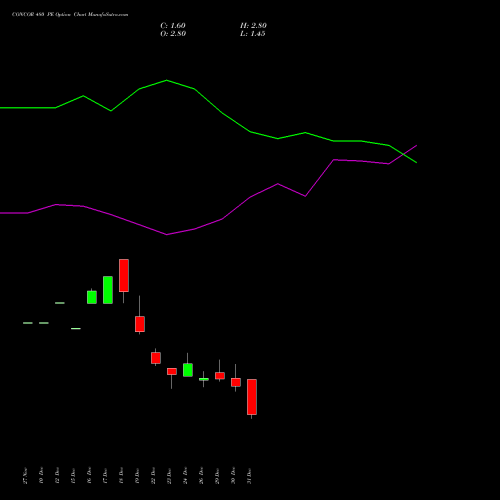
Task: Click the 31 Dec date label
Action: 249,476
